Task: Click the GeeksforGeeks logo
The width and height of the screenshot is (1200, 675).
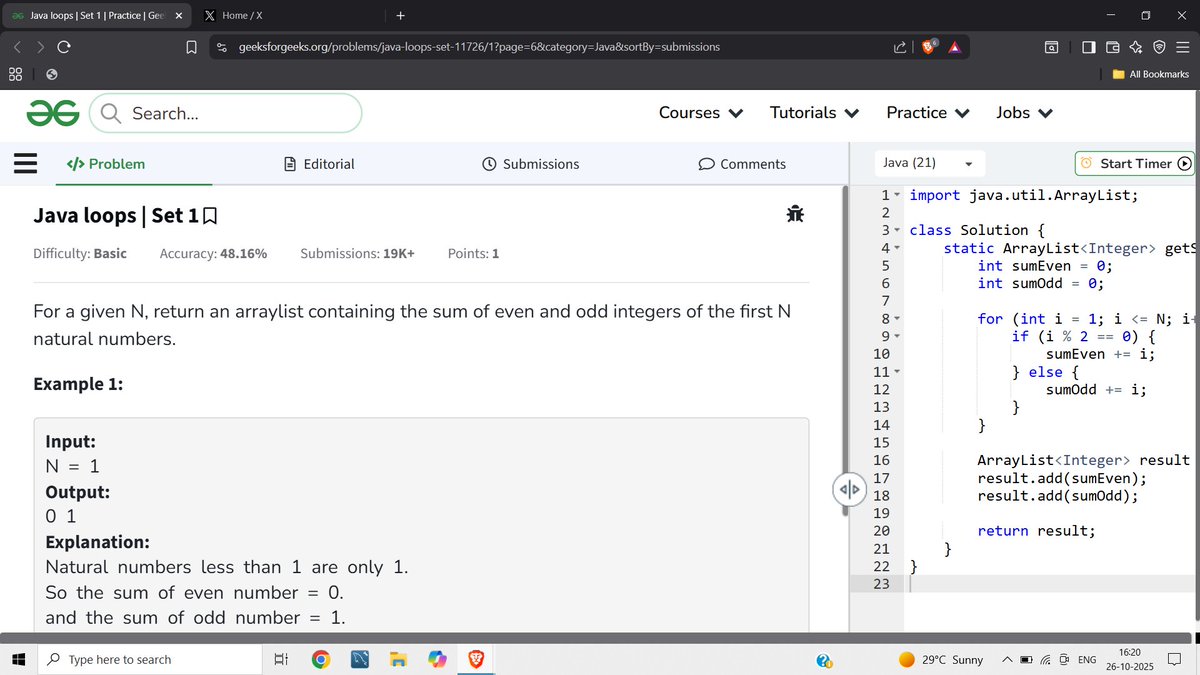Action: (x=53, y=113)
